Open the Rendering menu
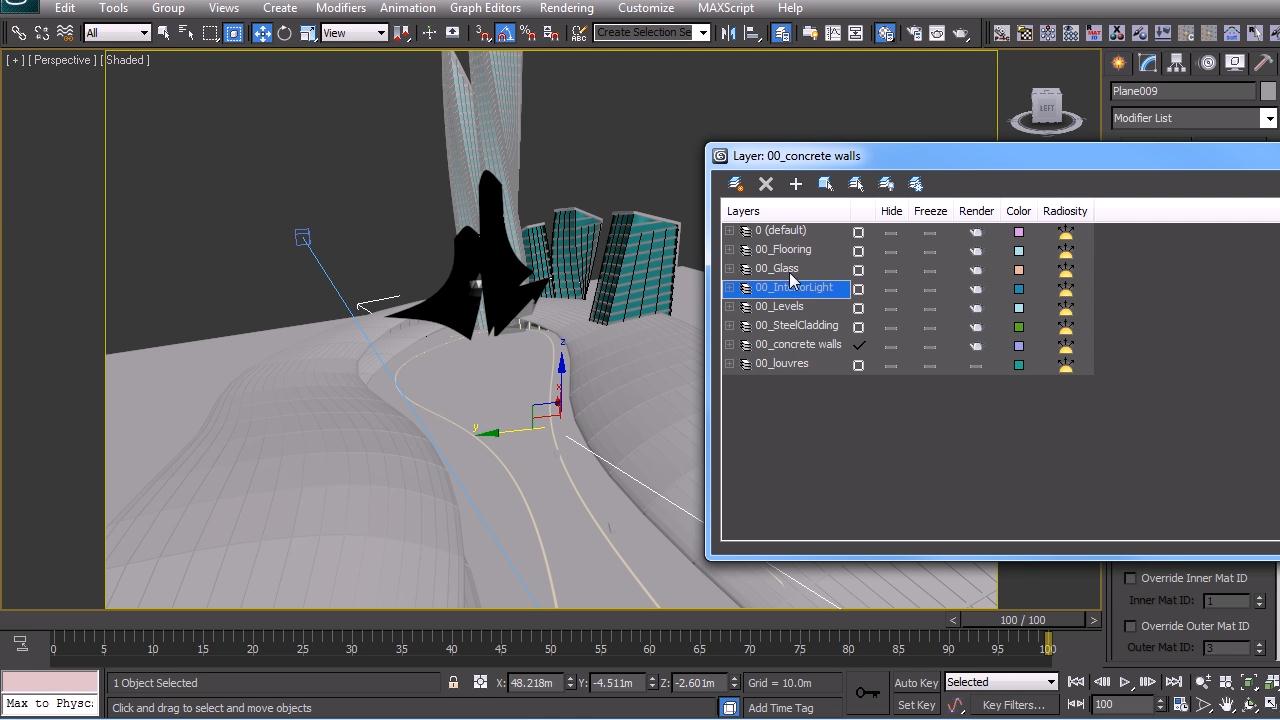The image size is (1280, 720). click(x=567, y=8)
